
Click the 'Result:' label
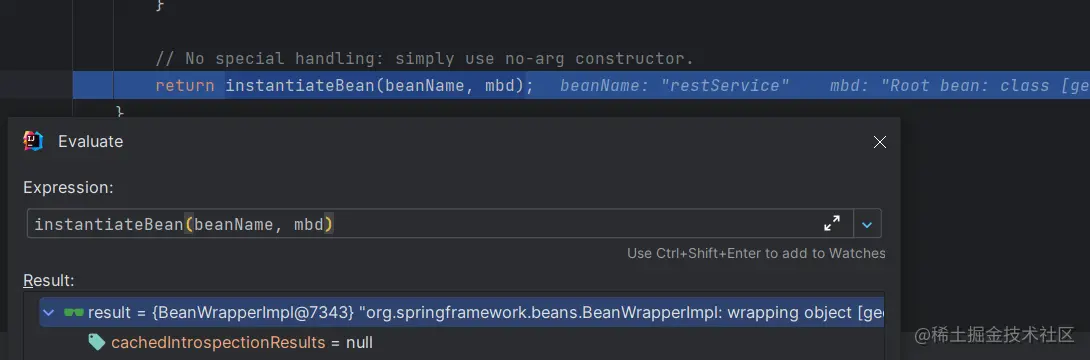[49, 280]
